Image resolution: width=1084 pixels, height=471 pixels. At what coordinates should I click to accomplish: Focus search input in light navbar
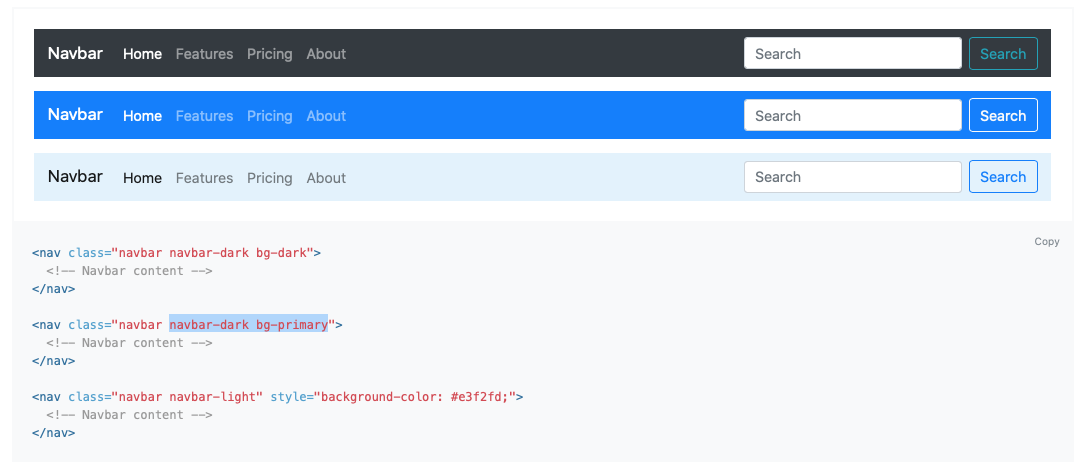pos(852,177)
